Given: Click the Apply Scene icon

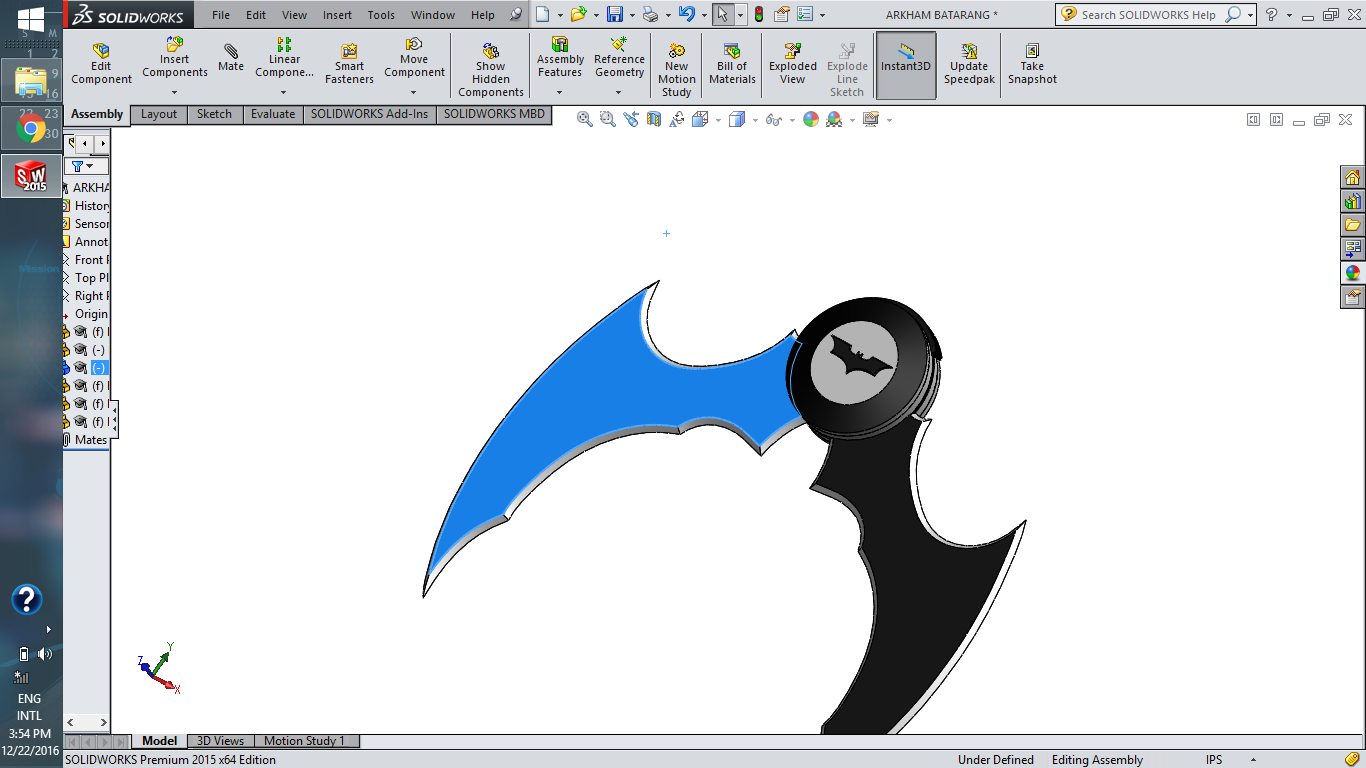Looking at the screenshot, I should click(x=834, y=119).
